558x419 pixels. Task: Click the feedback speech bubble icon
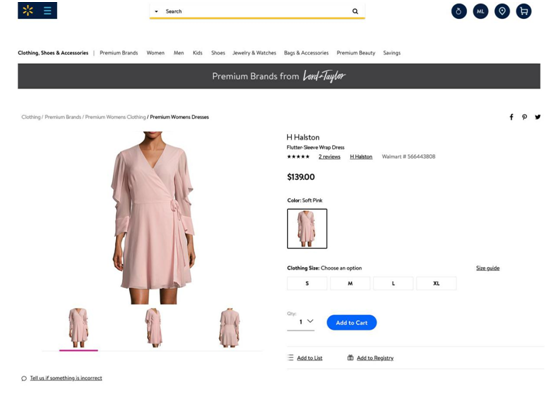(x=24, y=378)
